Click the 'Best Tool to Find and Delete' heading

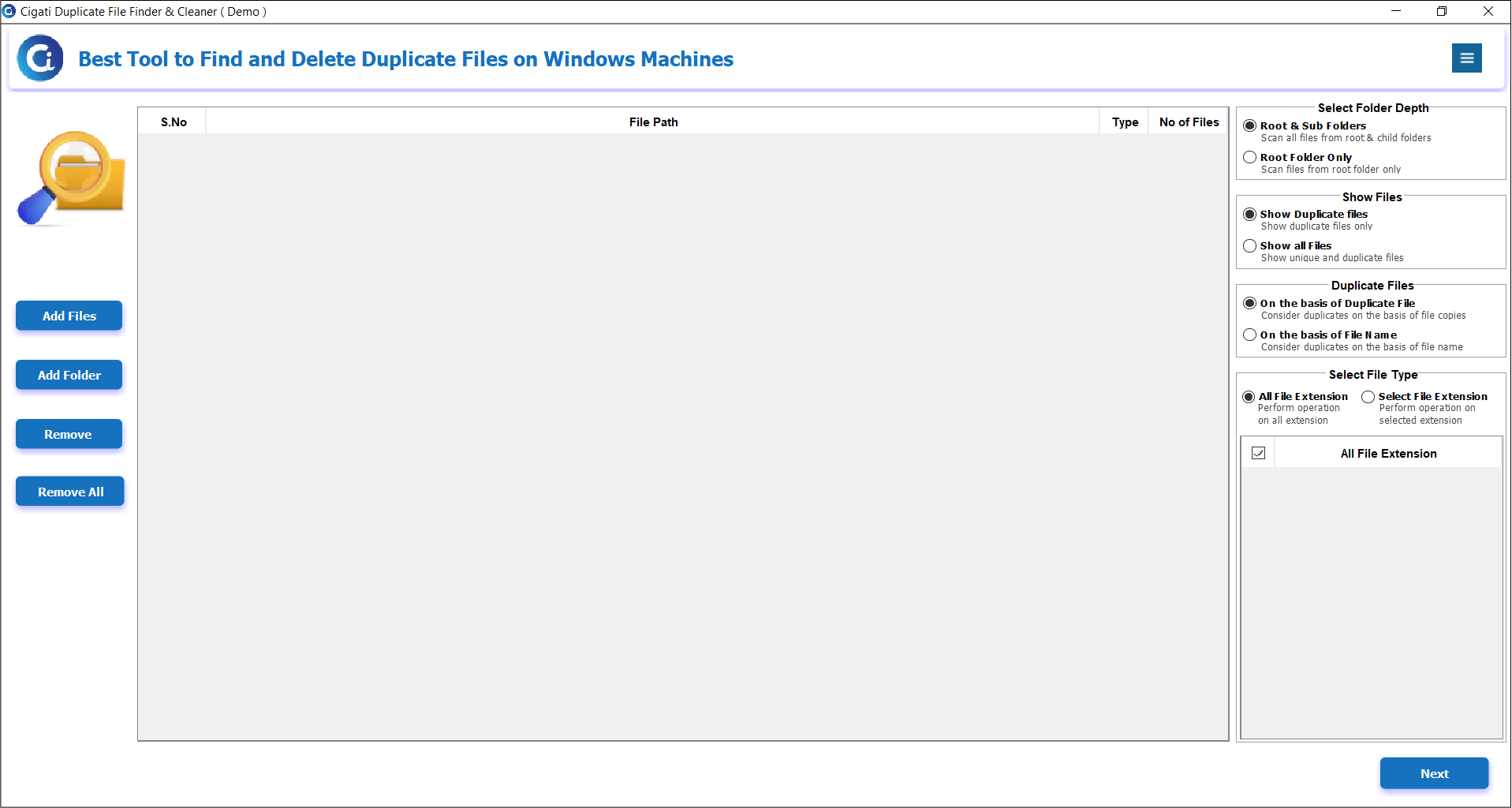[x=406, y=59]
